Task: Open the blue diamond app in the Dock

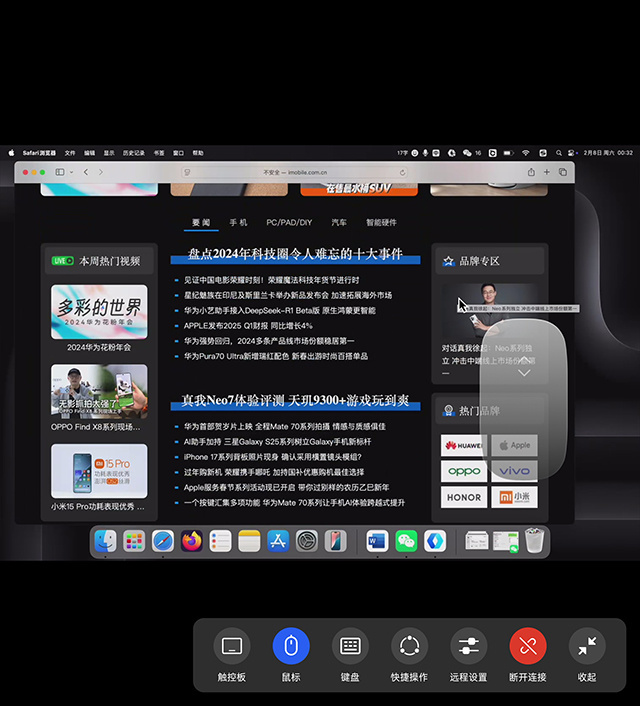Action: (435, 541)
